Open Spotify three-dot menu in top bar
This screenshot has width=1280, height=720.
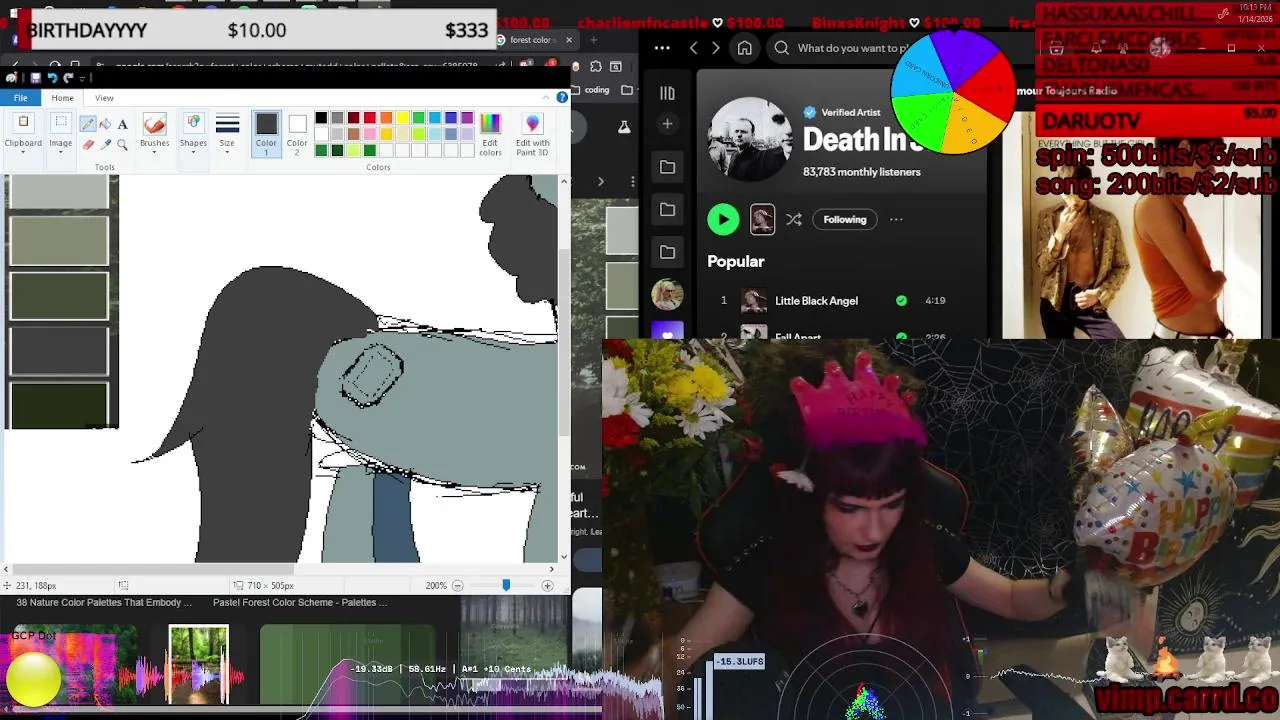662,48
